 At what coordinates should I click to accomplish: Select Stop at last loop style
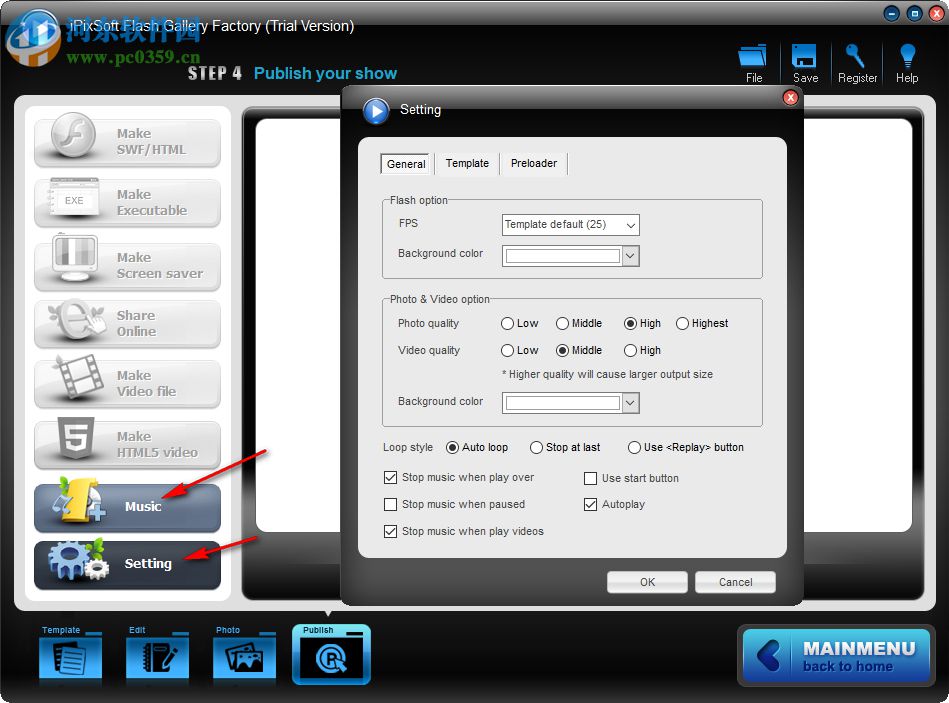(538, 447)
